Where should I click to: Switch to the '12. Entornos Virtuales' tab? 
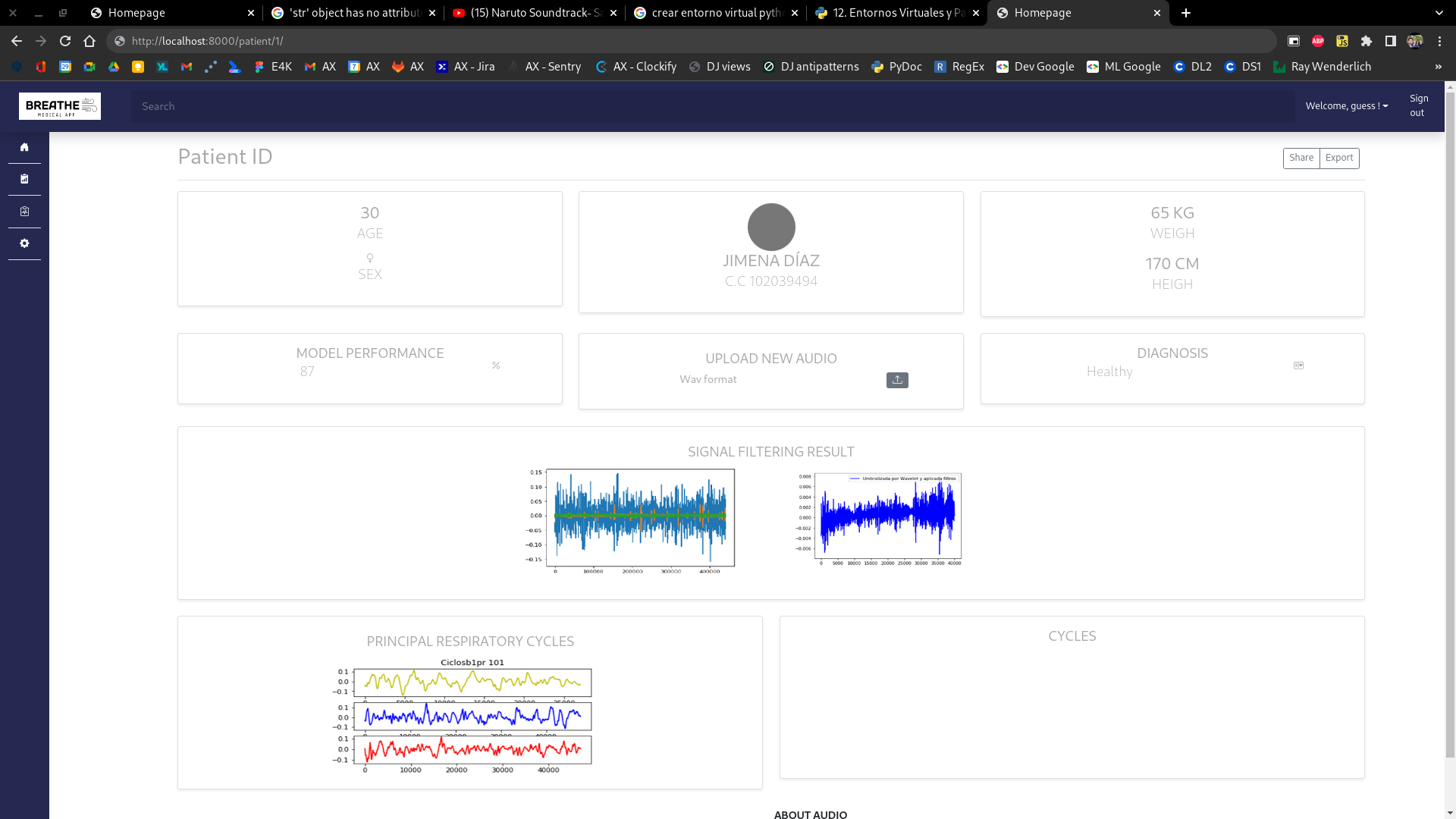pos(895,13)
